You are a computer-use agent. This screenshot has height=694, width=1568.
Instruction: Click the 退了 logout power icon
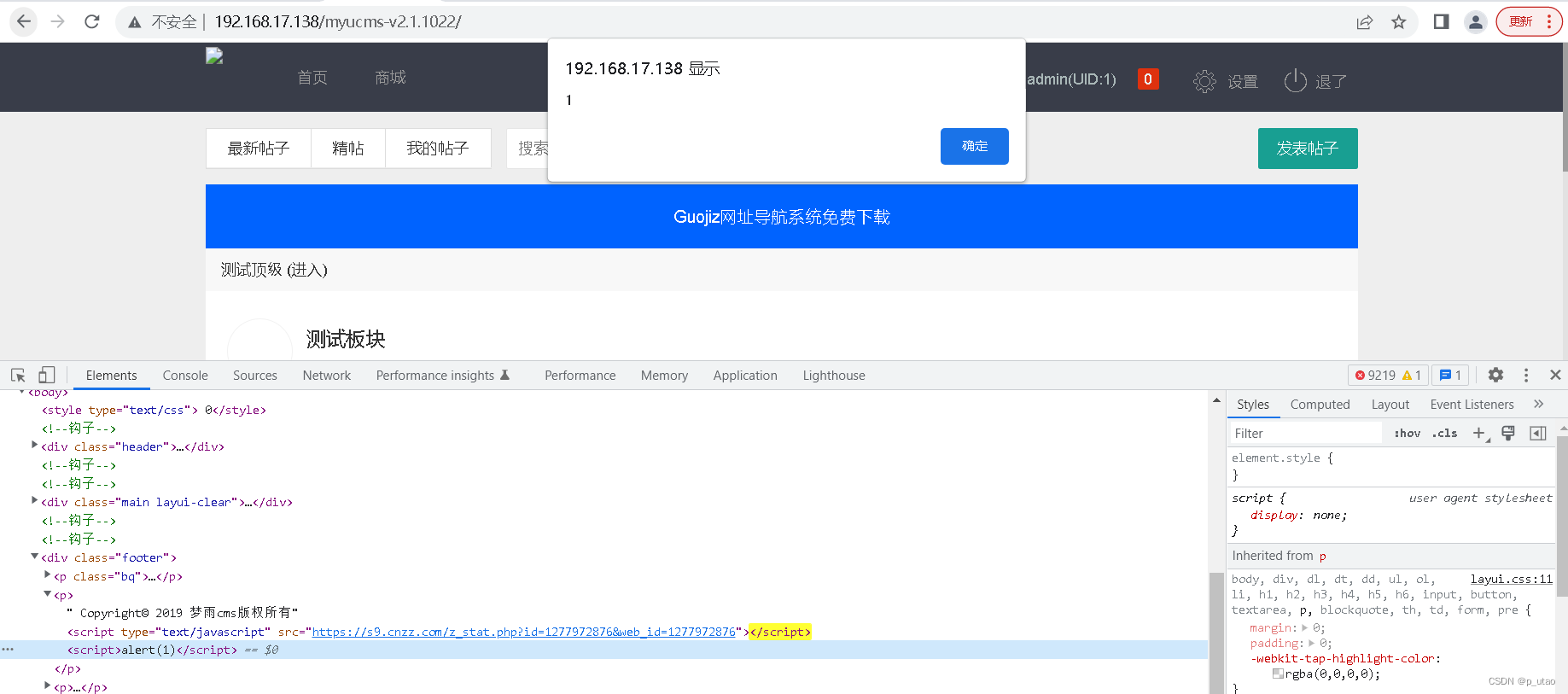click(x=1296, y=80)
